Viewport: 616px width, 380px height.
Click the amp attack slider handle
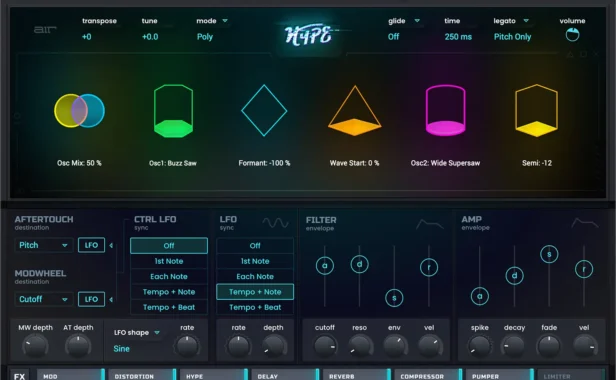click(480, 296)
